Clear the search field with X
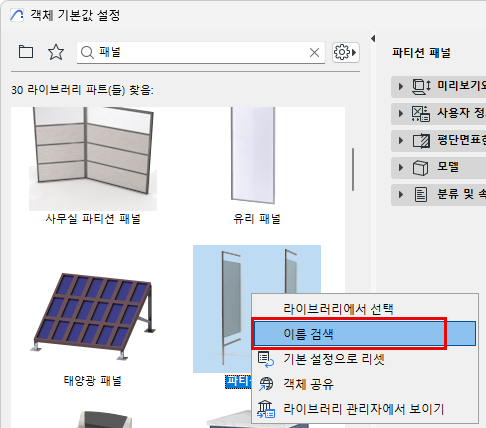This screenshot has height=428, width=486. 314,52
